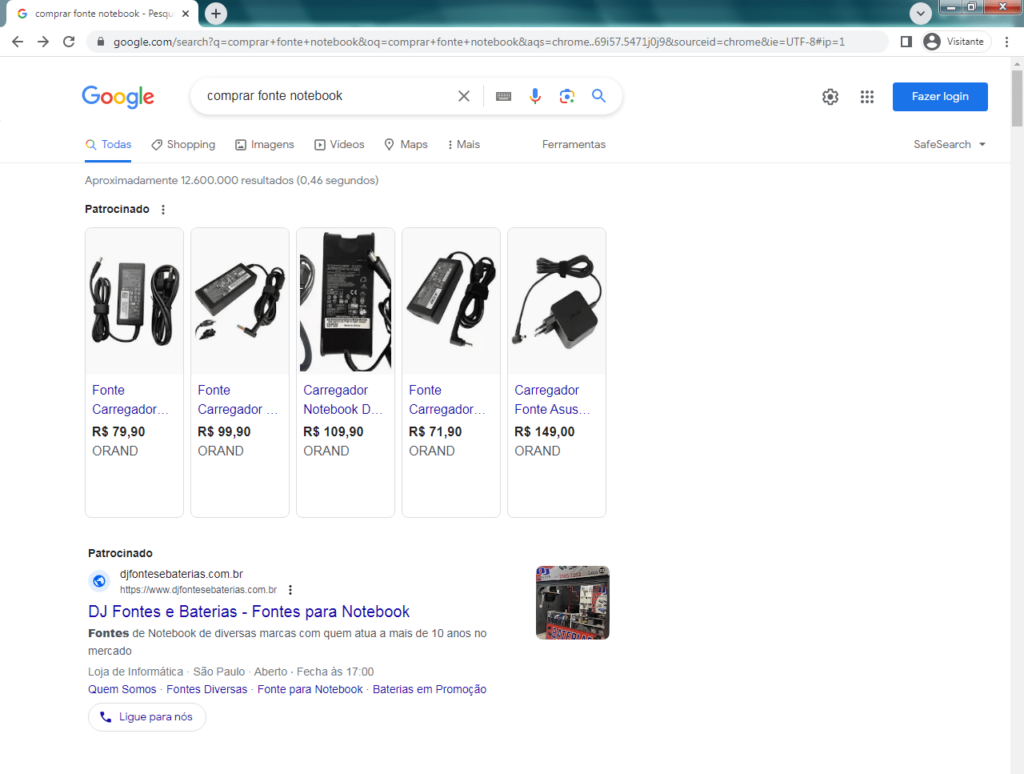Open the Chrome three-dot menu
The height and width of the screenshot is (774, 1024).
point(1006,42)
